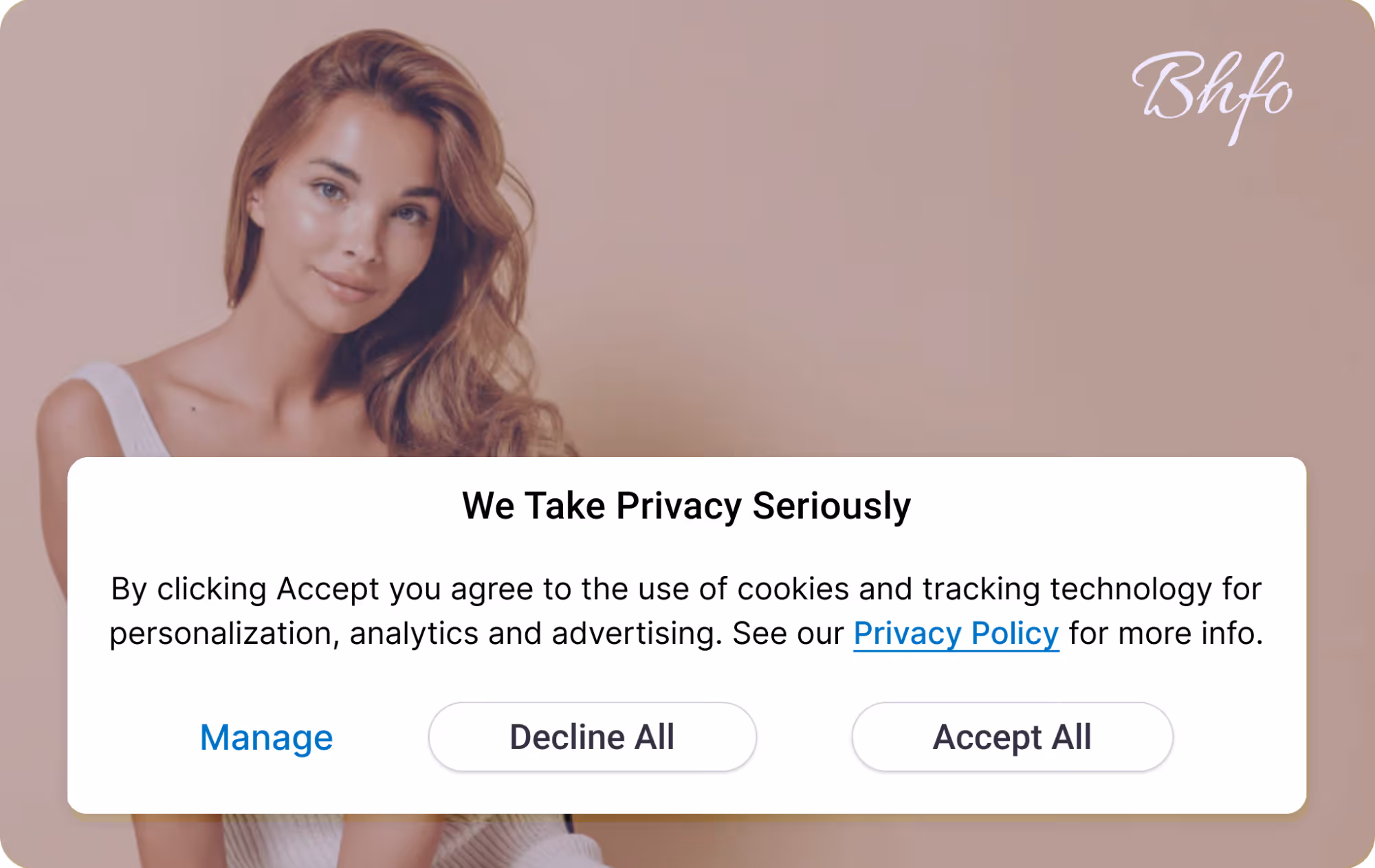Open cookie management settings via Manage
The height and width of the screenshot is (868, 1375).
[x=265, y=737]
